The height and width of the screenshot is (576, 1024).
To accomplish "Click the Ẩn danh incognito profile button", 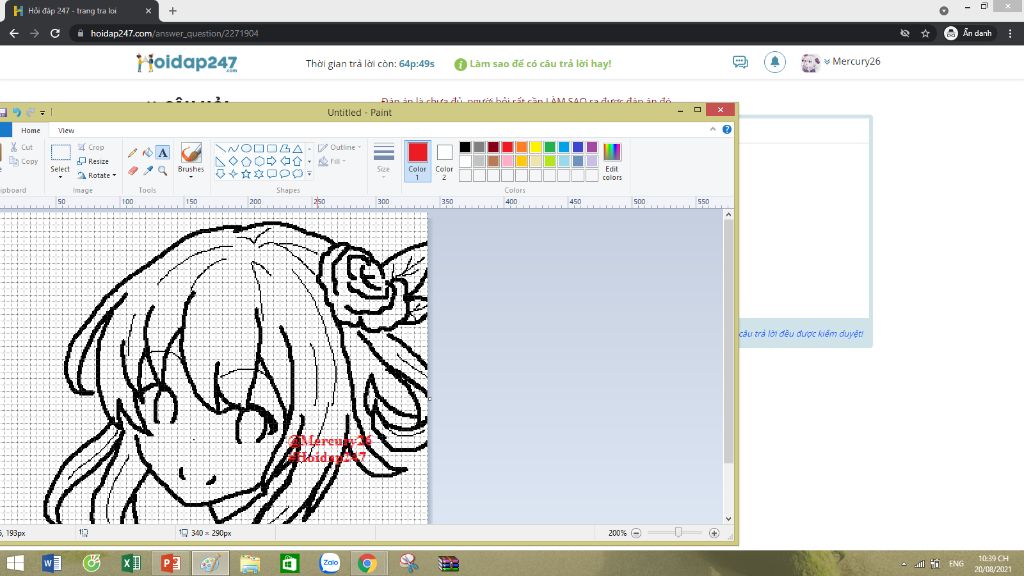I will [968, 33].
